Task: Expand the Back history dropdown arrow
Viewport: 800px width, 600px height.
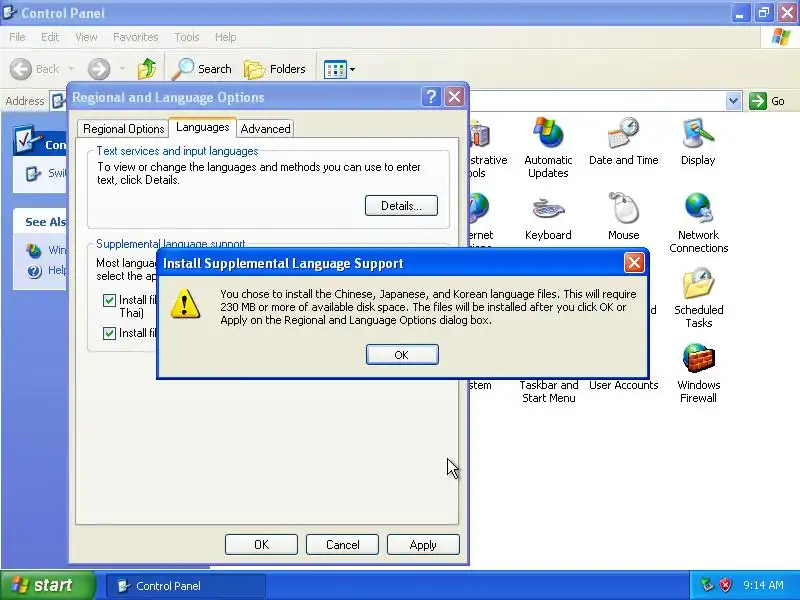Action: click(71, 68)
